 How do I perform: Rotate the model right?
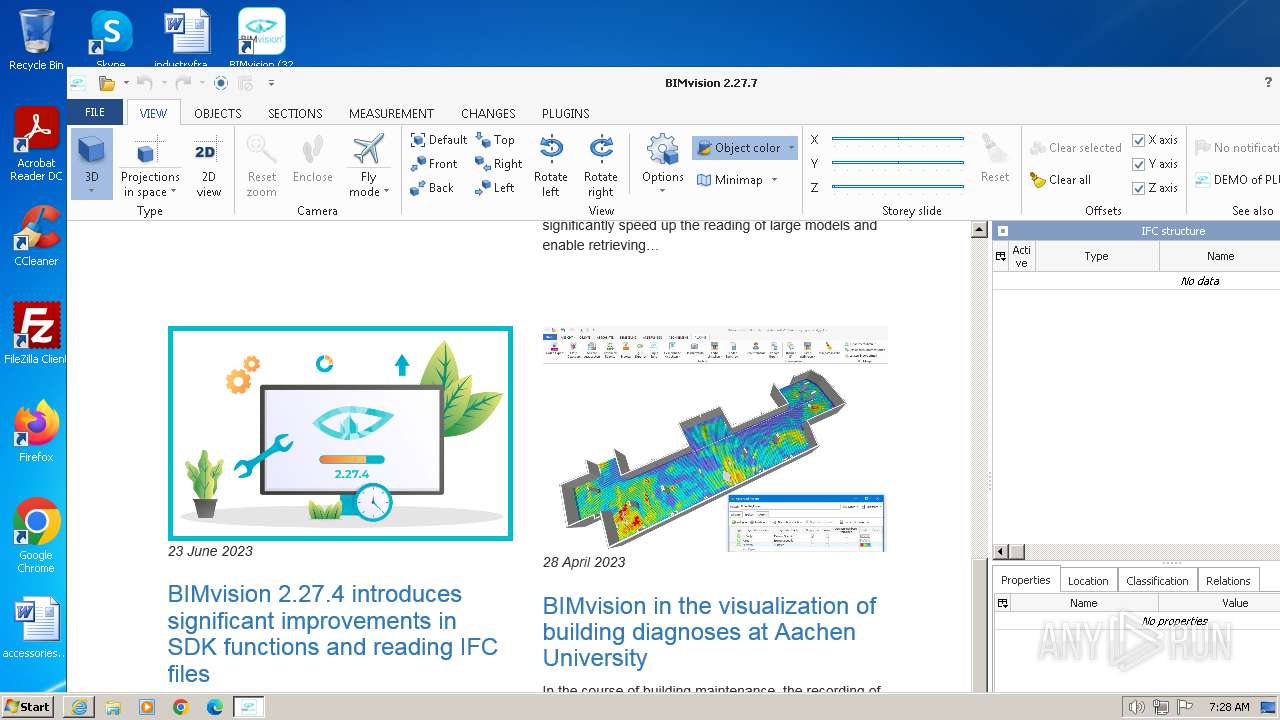click(x=601, y=165)
